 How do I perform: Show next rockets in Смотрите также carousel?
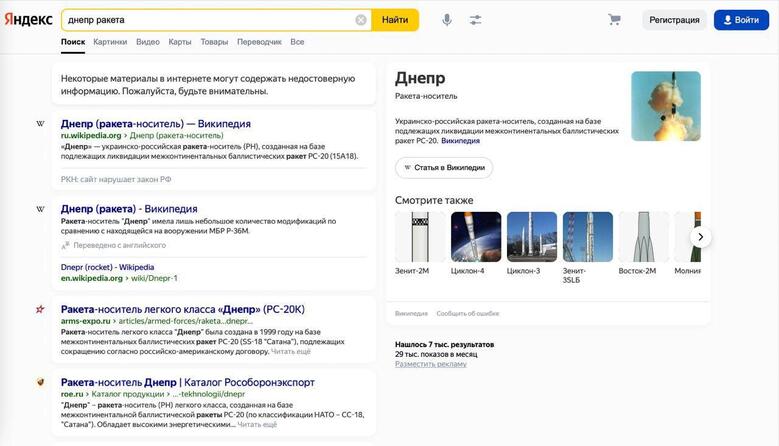701,237
